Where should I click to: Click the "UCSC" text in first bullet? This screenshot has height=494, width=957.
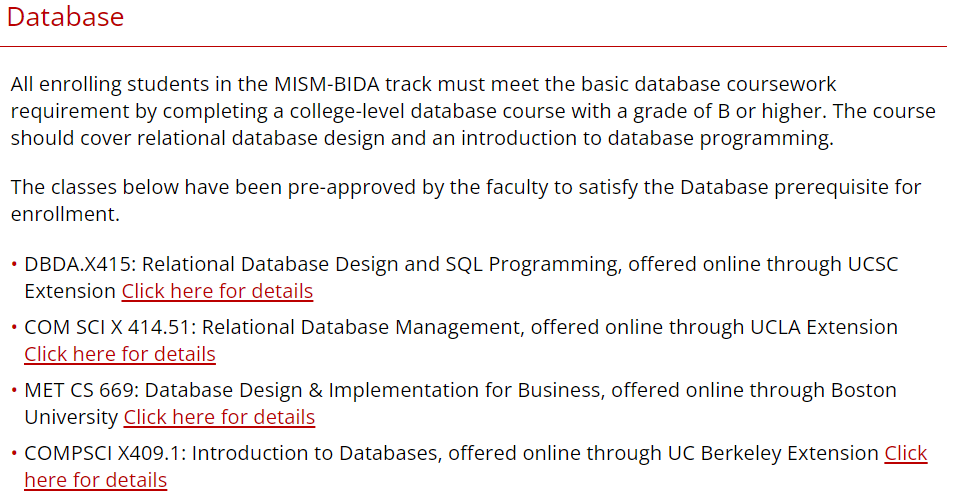[873, 264]
